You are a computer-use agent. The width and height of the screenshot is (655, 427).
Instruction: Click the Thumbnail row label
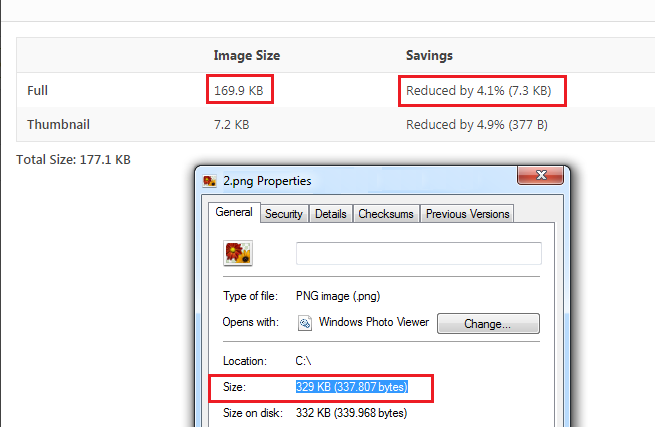point(58,125)
